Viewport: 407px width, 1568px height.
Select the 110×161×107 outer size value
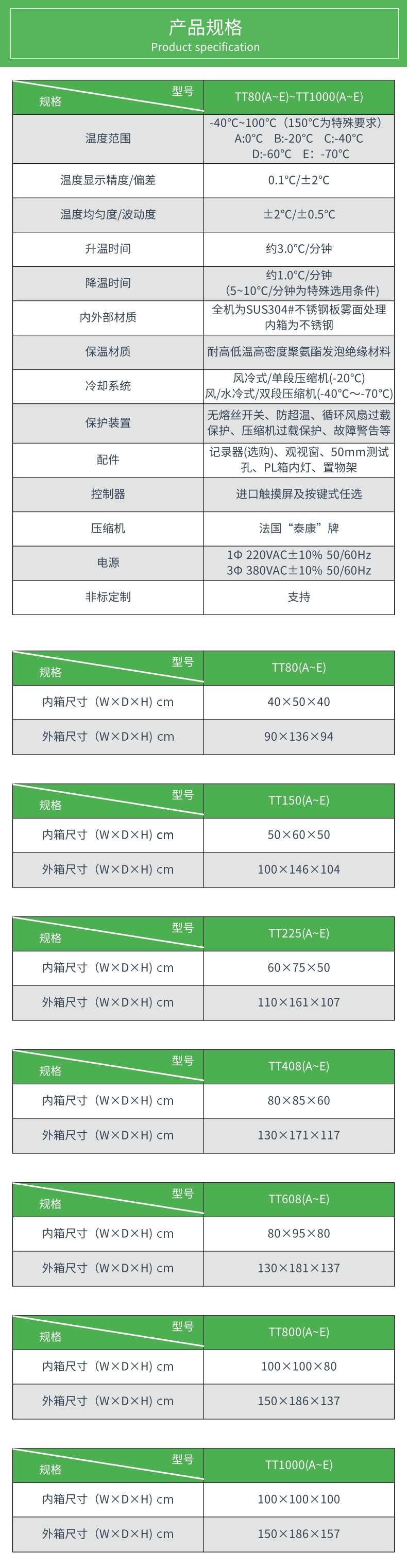coord(299,1002)
